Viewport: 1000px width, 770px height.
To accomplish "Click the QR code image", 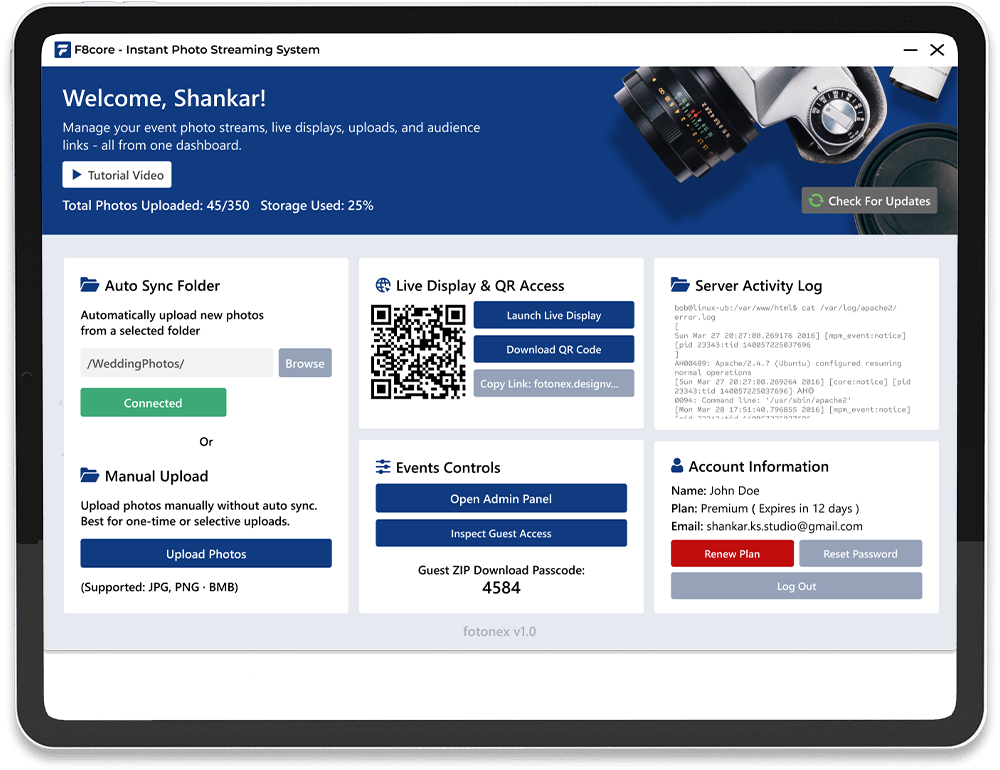I will [418, 352].
